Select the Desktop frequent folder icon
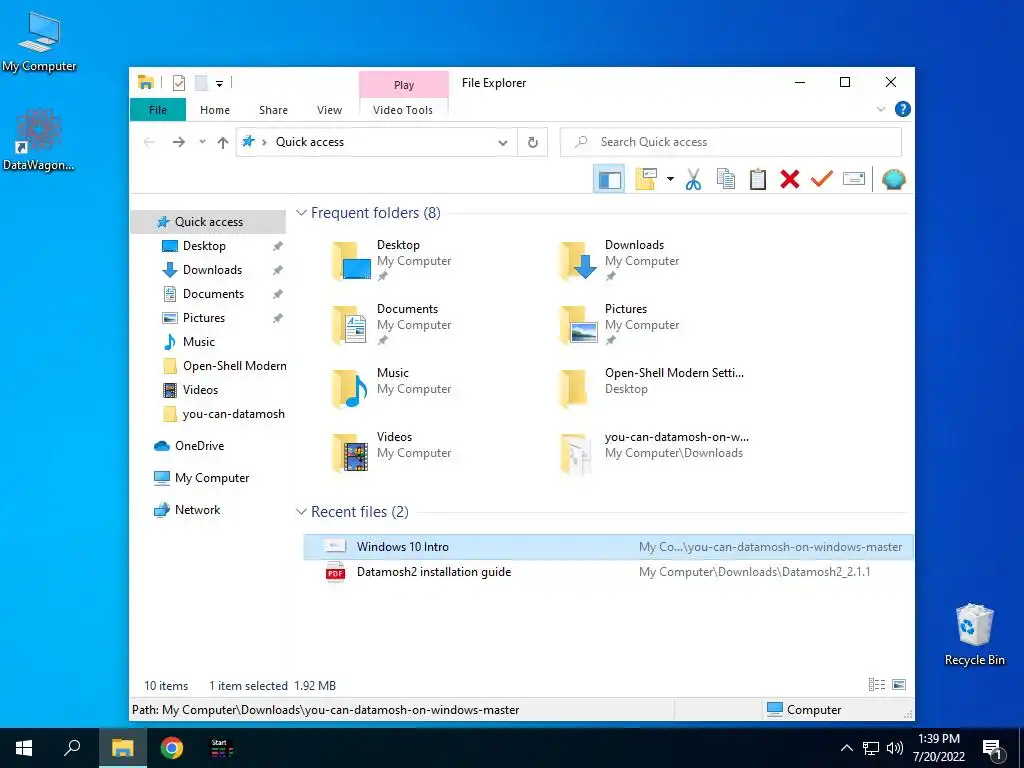Screen dimensions: 1024x768 pos(351,261)
